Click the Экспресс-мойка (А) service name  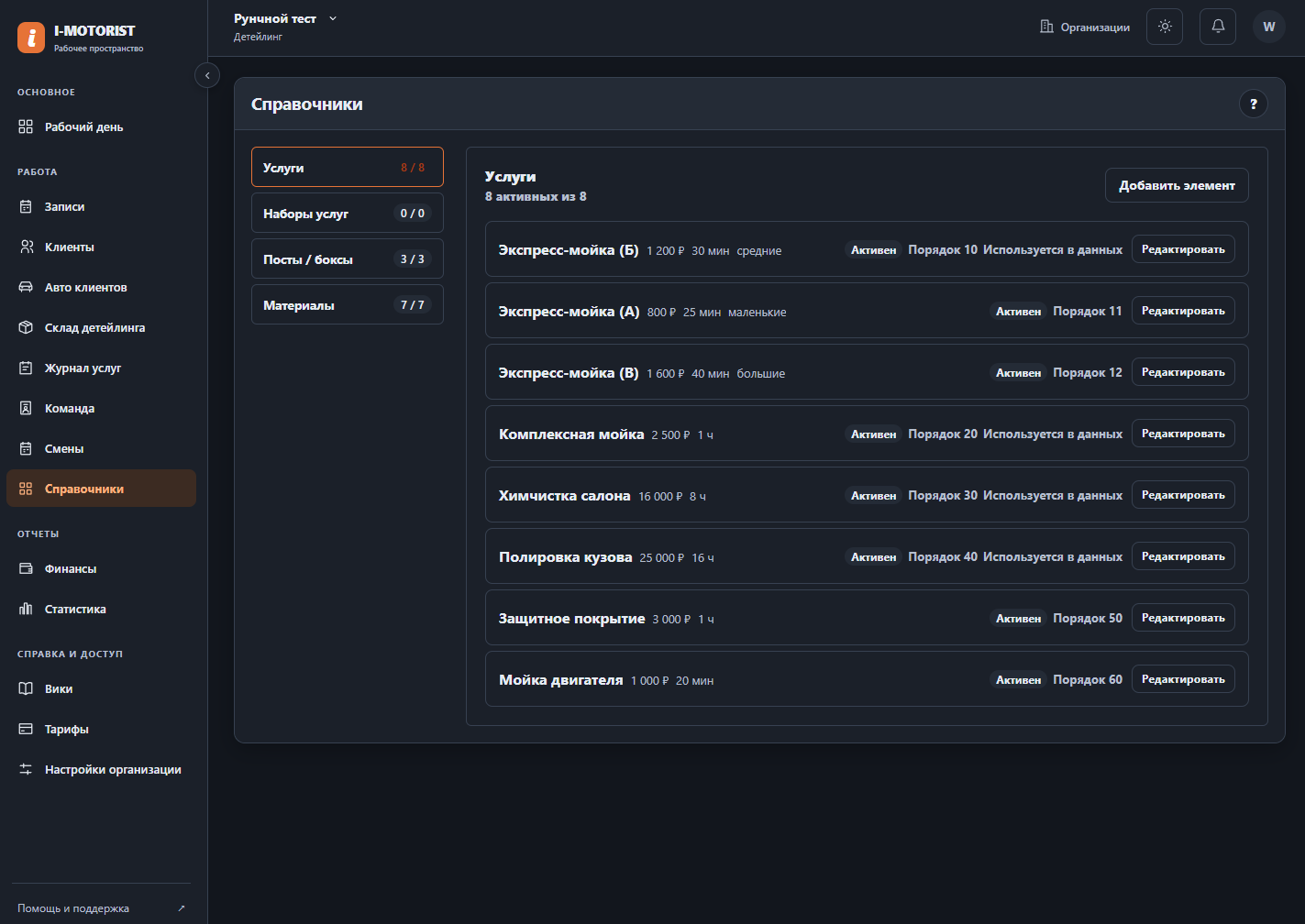pyautogui.click(x=569, y=312)
